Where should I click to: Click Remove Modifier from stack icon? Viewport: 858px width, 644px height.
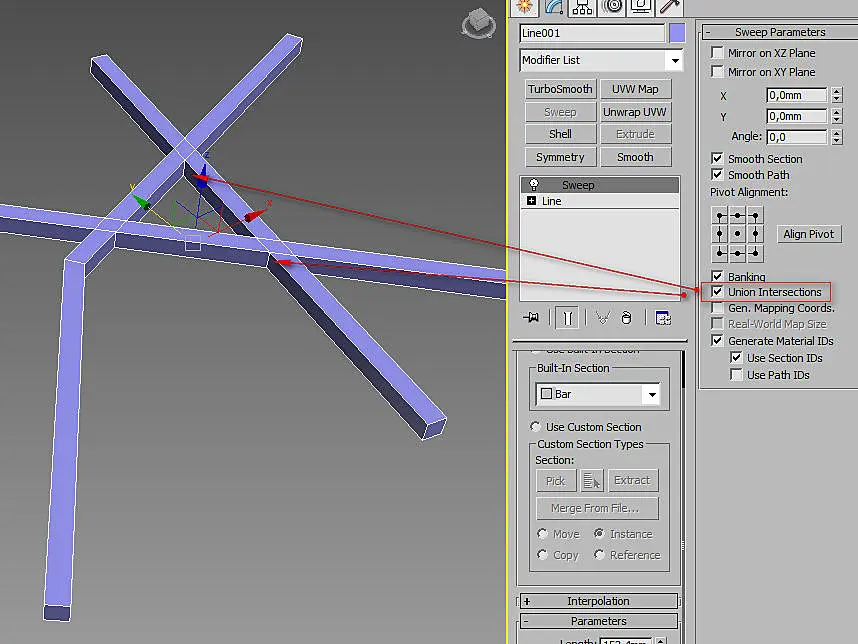click(x=627, y=318)
